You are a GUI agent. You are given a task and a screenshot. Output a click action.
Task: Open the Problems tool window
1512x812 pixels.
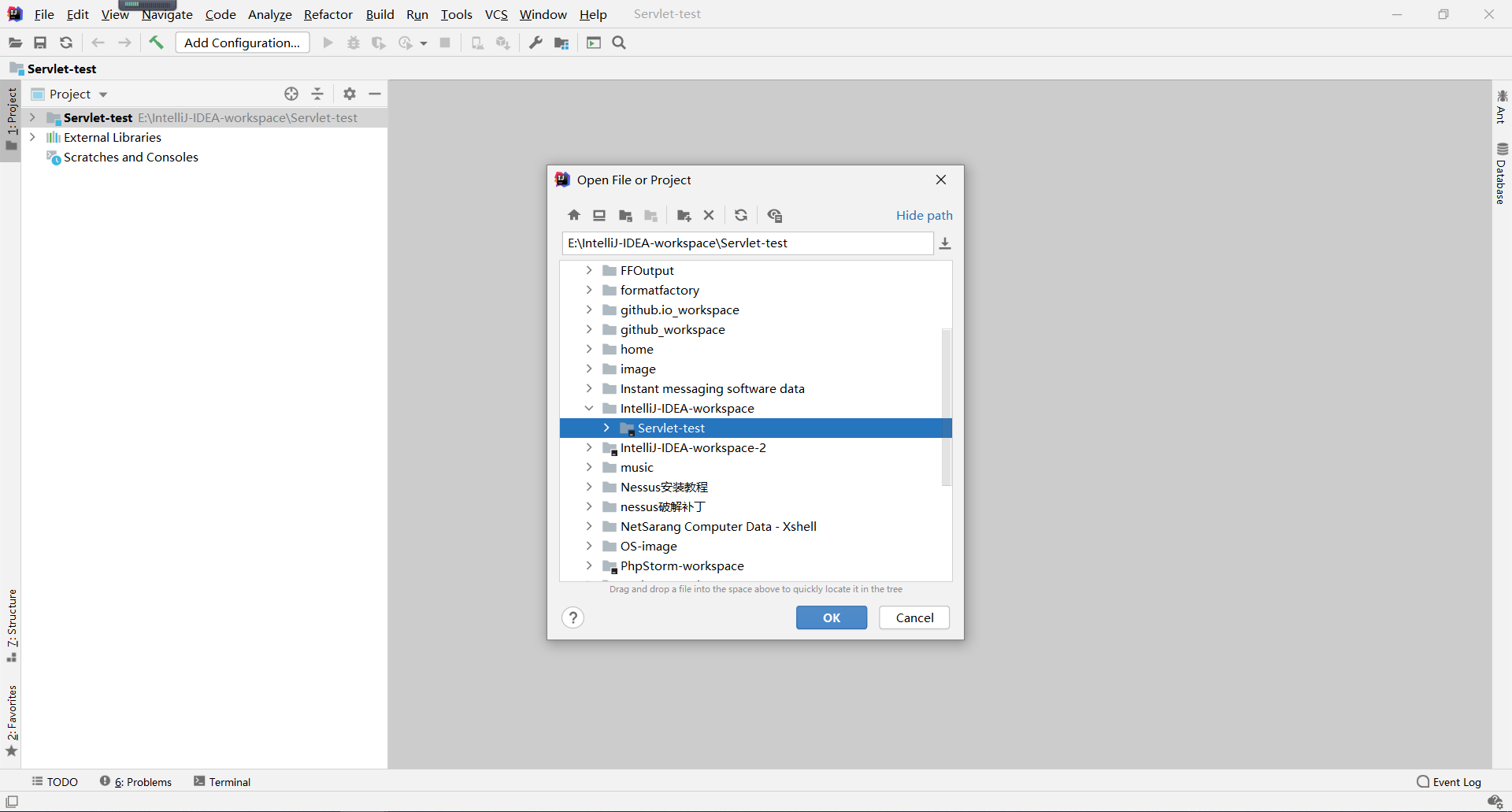click(x=135, y=781)
